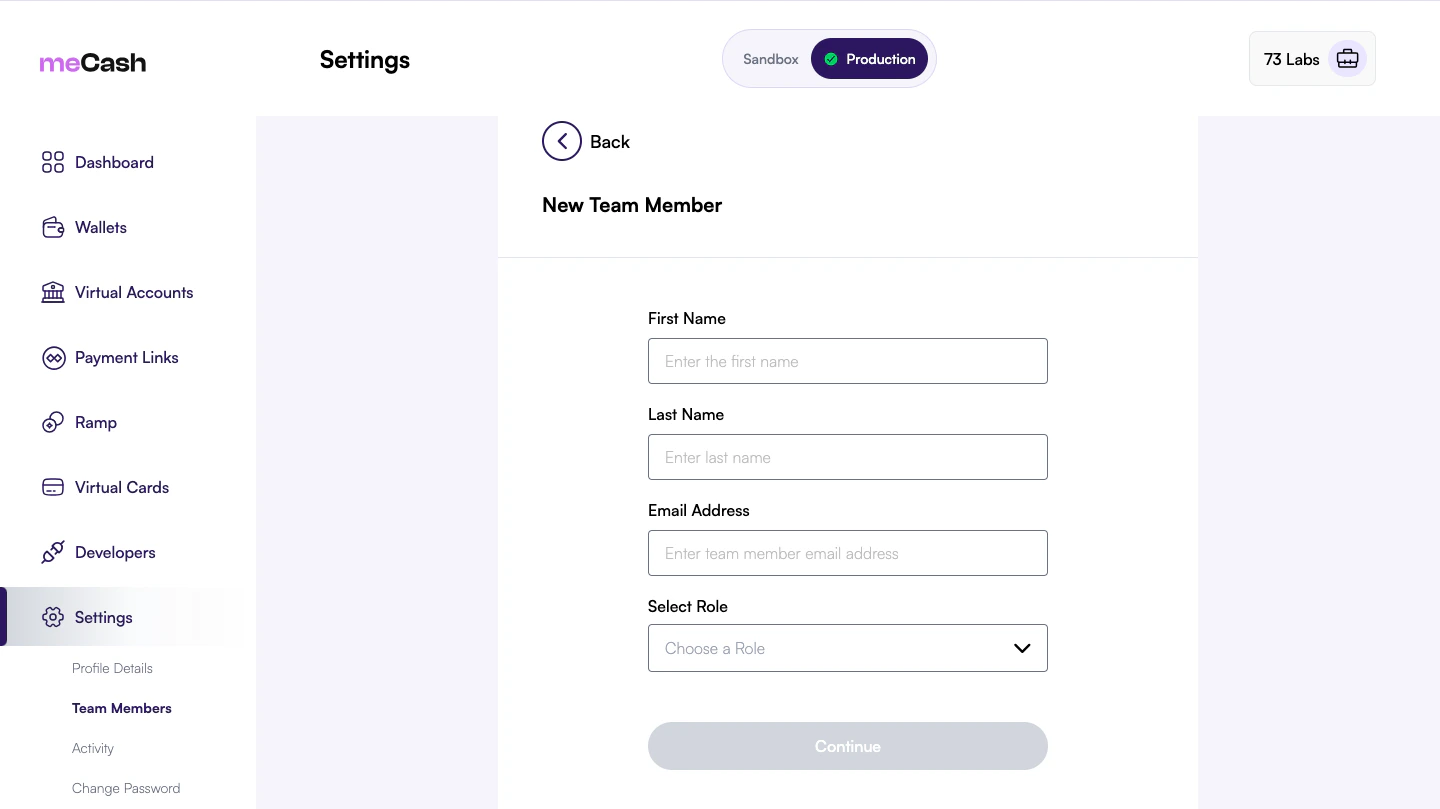Click the Virtual Accounts bank icon
This screenshot has height=809, width=1440.
(53, 292)
